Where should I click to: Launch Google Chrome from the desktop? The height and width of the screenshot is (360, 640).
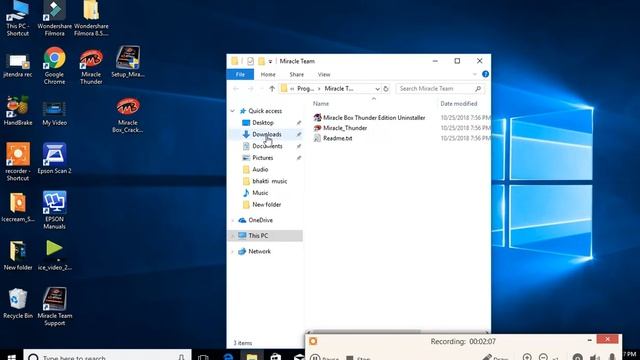(54, 65)
